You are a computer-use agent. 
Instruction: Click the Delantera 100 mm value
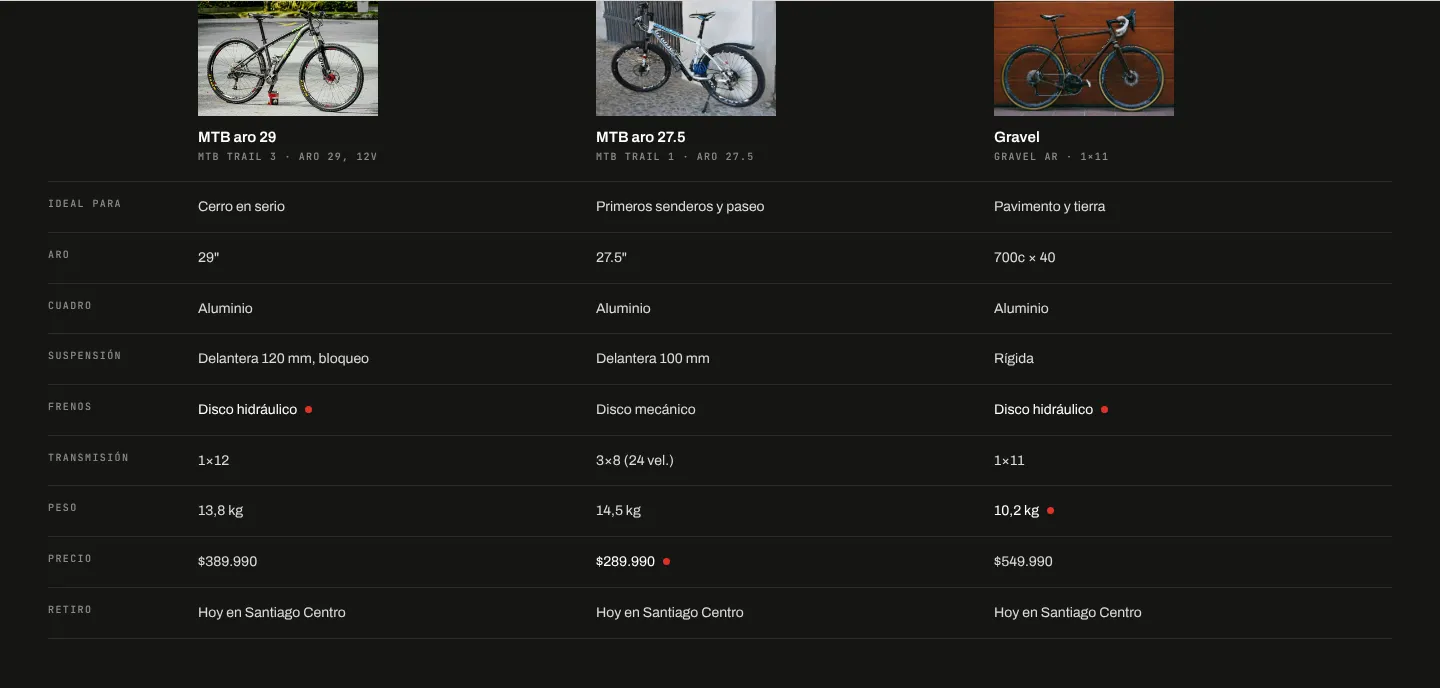coord(653,359)
